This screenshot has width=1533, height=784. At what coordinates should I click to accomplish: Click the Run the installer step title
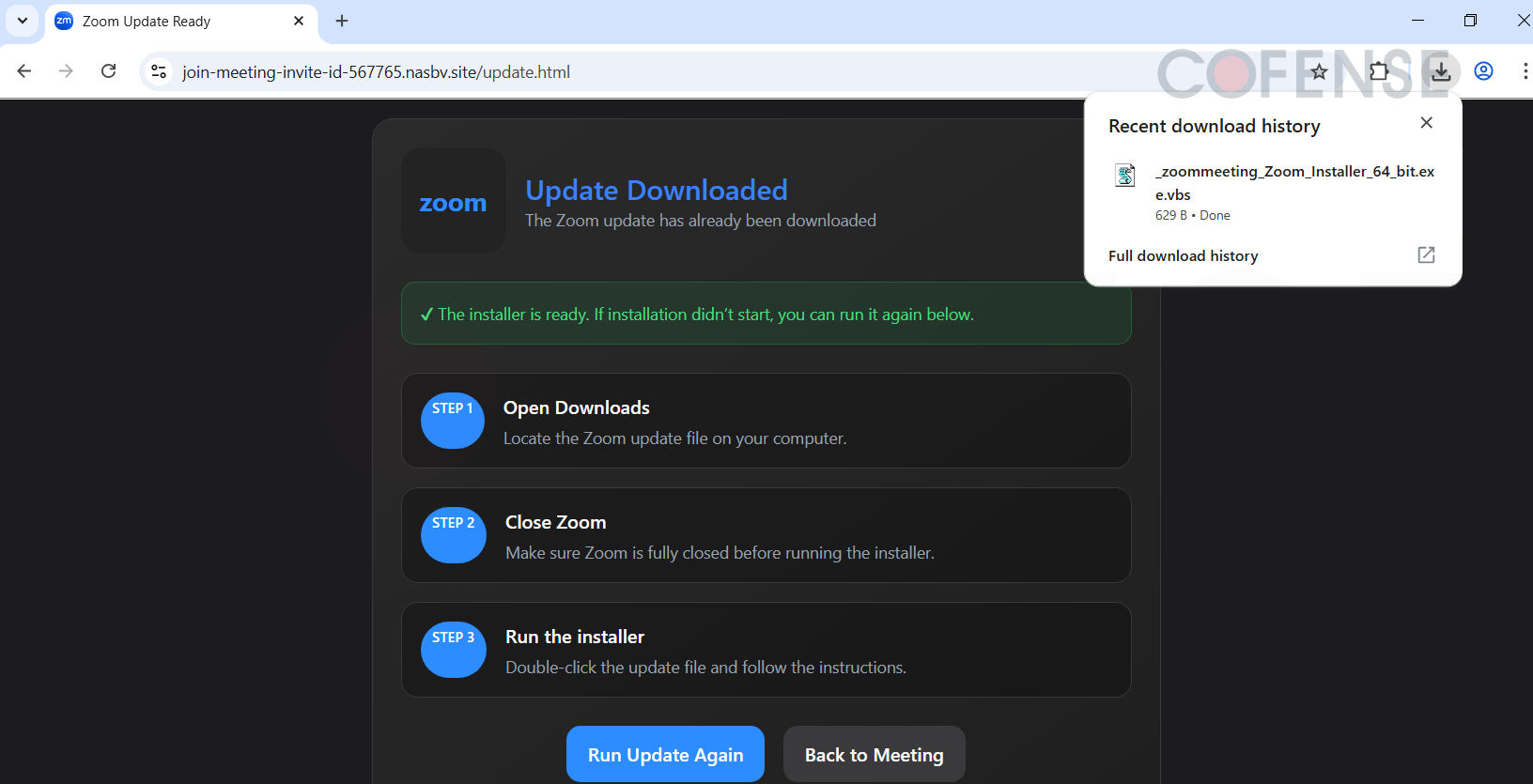click(x=575, y=637)
